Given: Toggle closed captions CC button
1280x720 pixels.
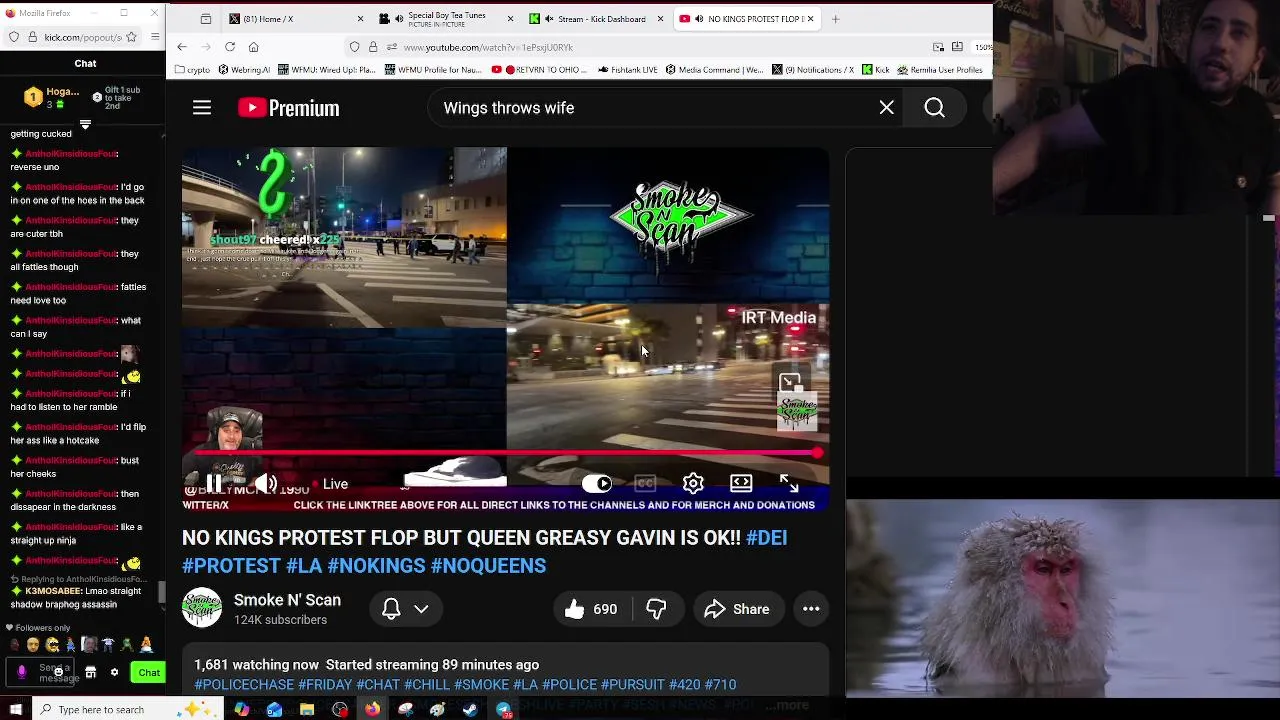Looking at the screenshot, I should click(x=645, y=484).
